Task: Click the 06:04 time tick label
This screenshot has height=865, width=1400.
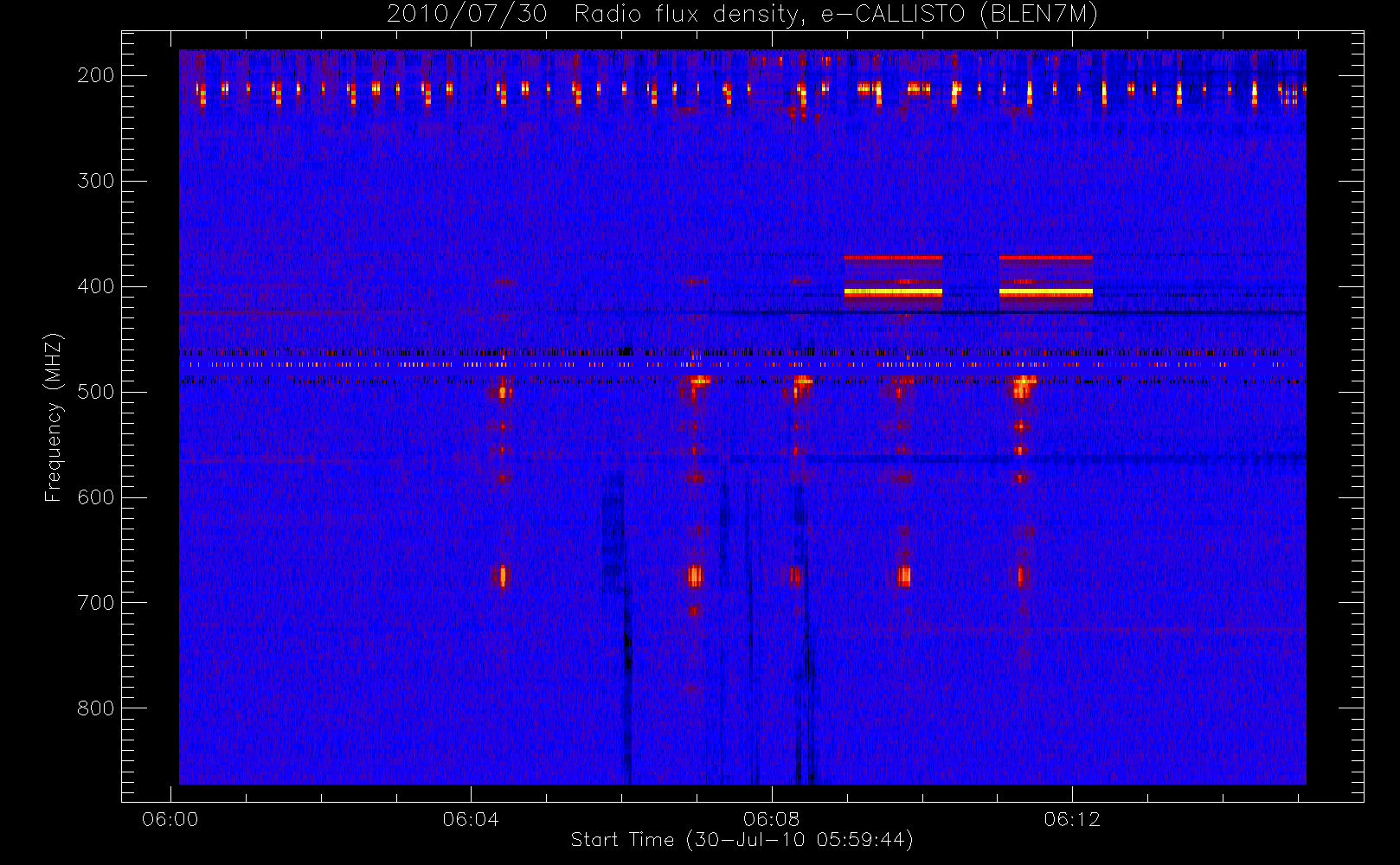Action: (x=471, y=819)
